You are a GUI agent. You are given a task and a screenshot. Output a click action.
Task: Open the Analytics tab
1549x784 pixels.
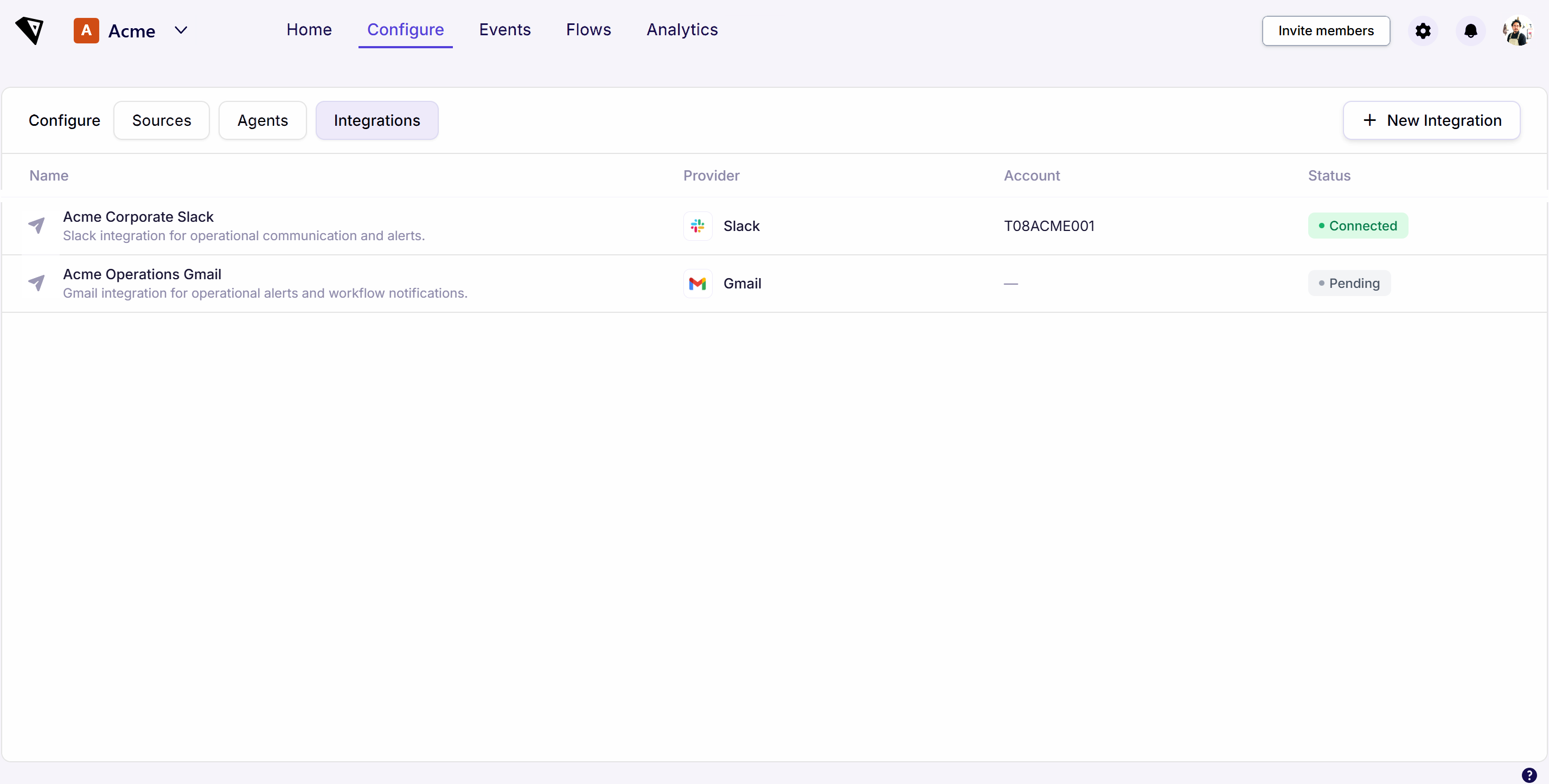pos(682,29)
